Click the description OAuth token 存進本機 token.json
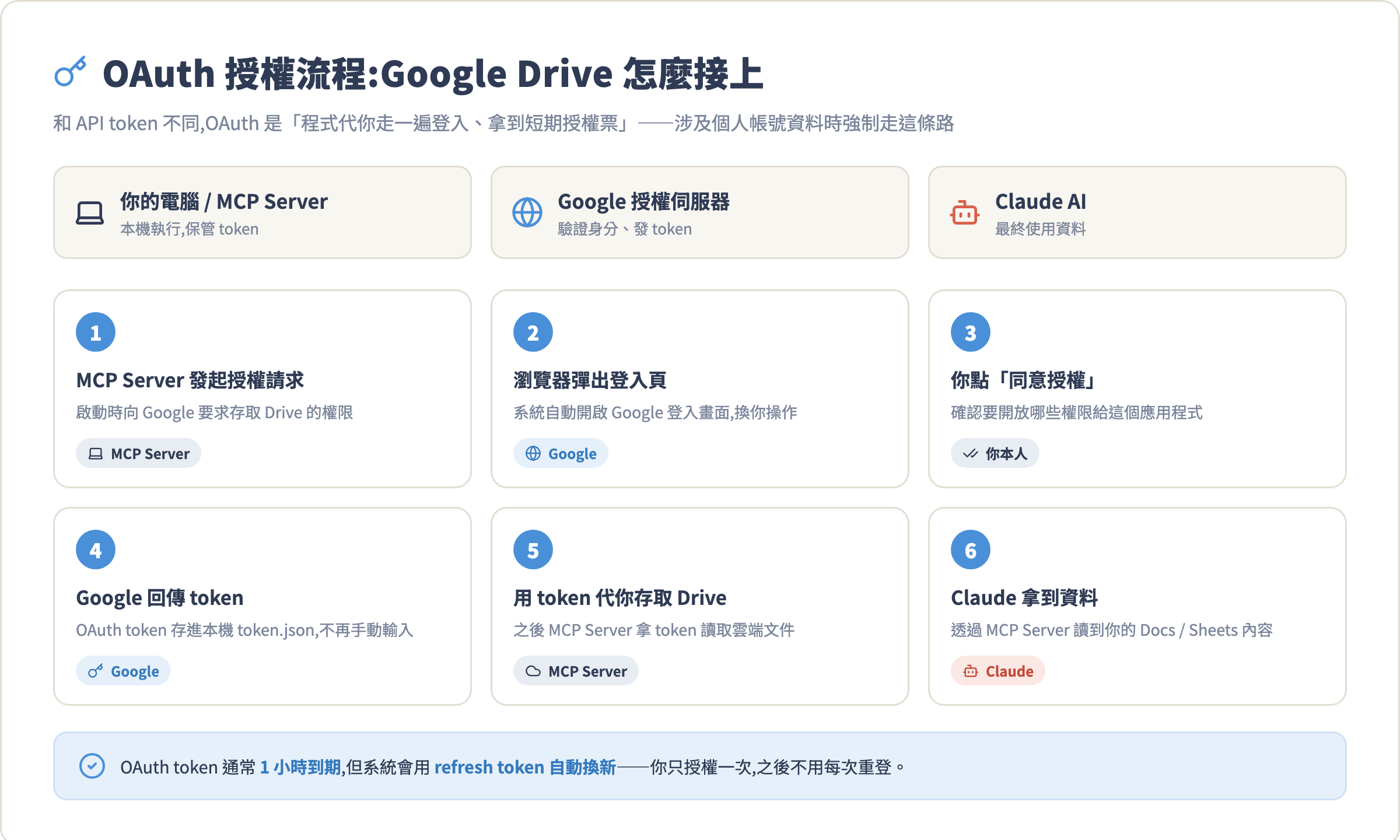The width and height of the screenshot is (1400, 840). [x=244, y=630]
